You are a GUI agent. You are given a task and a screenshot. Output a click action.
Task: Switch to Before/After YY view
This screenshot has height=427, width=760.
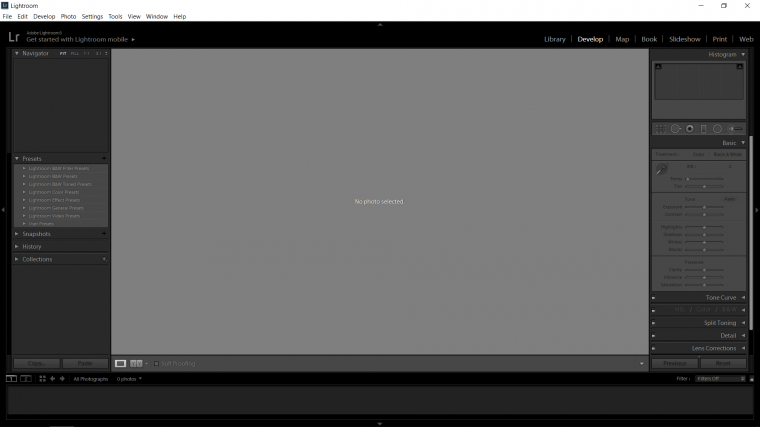tap(136, 364)
